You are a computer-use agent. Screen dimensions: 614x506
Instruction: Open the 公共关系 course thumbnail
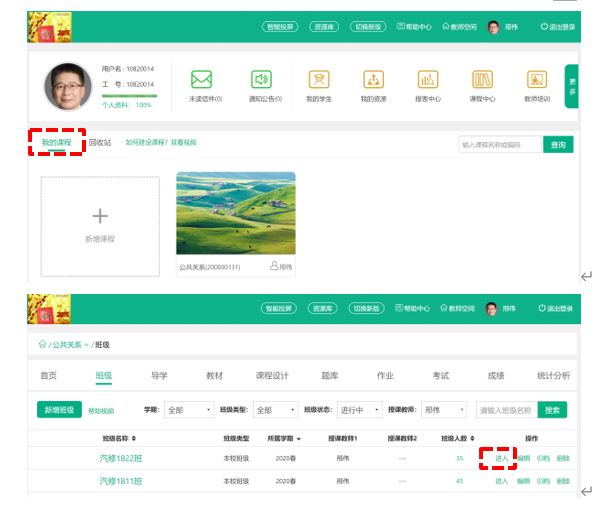(x=235, y=216)
